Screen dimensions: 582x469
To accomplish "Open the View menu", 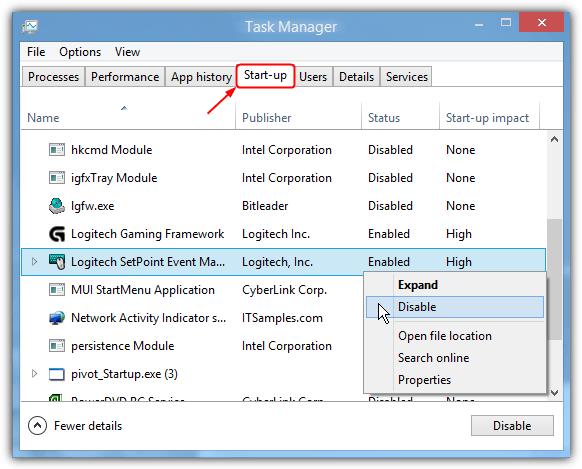I will (127, 52).
